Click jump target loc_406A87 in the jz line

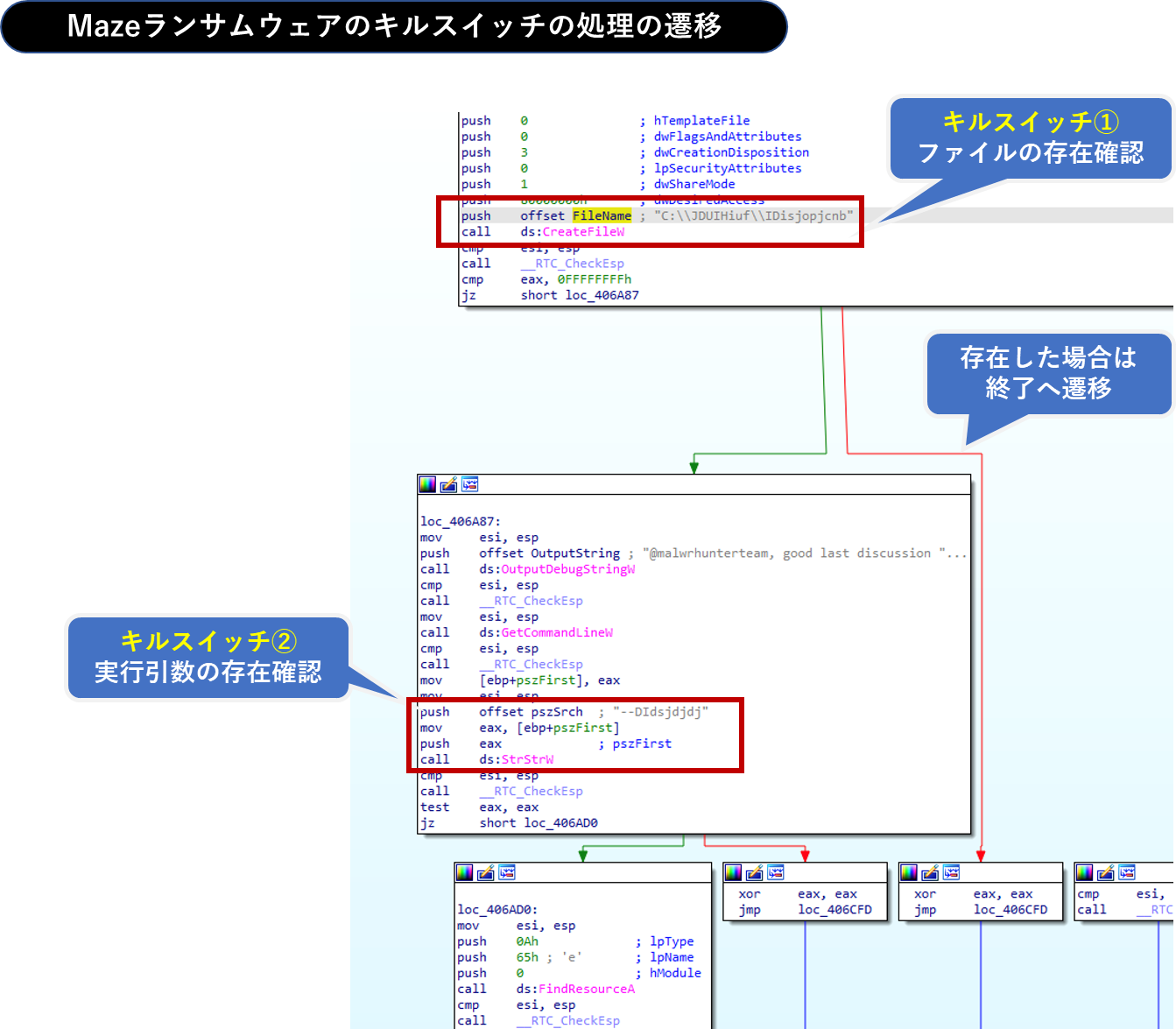point(602,295)
